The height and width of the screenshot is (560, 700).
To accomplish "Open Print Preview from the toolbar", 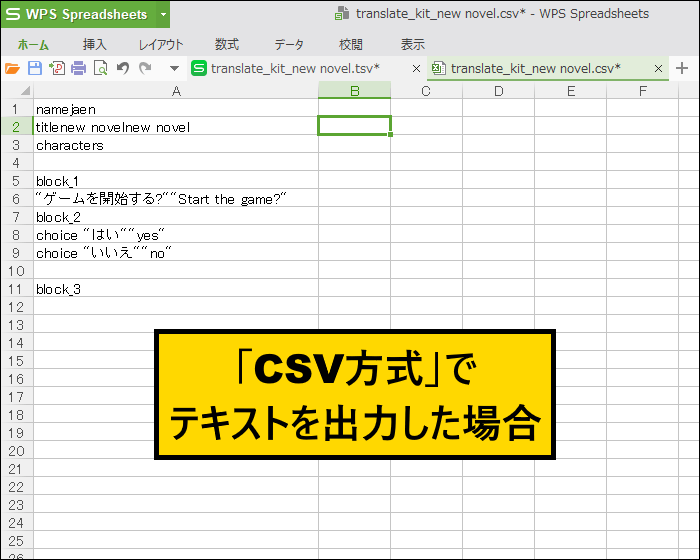I will point(101,68).
